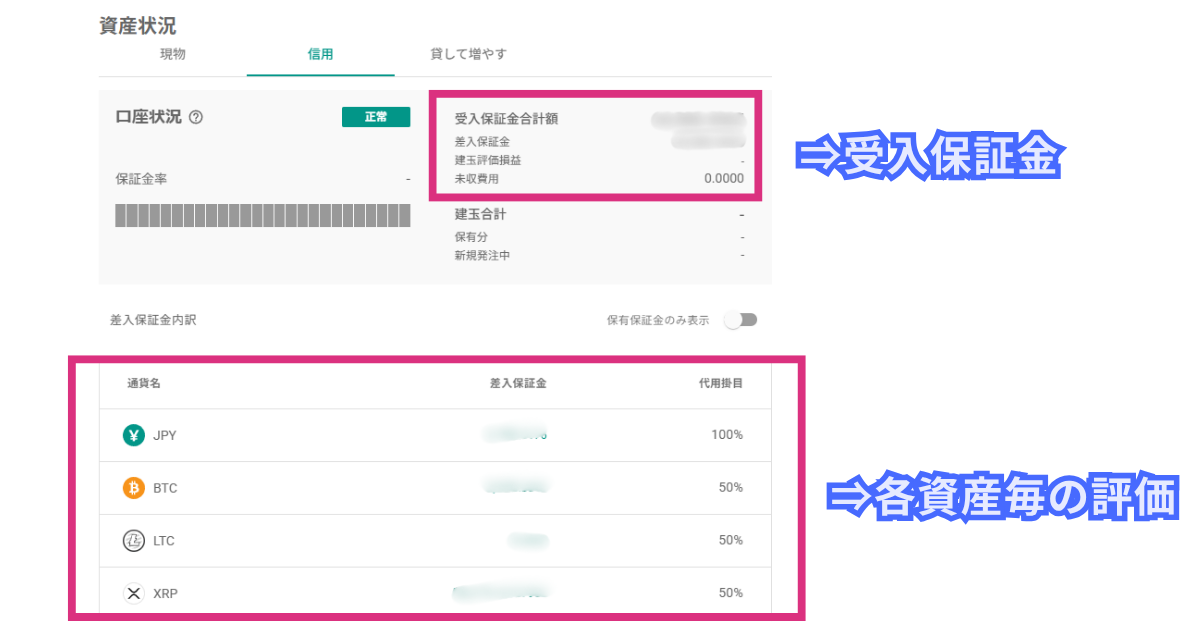Select the BTC row label
This screenshot has width=1200, height=630.
point(165,489)
